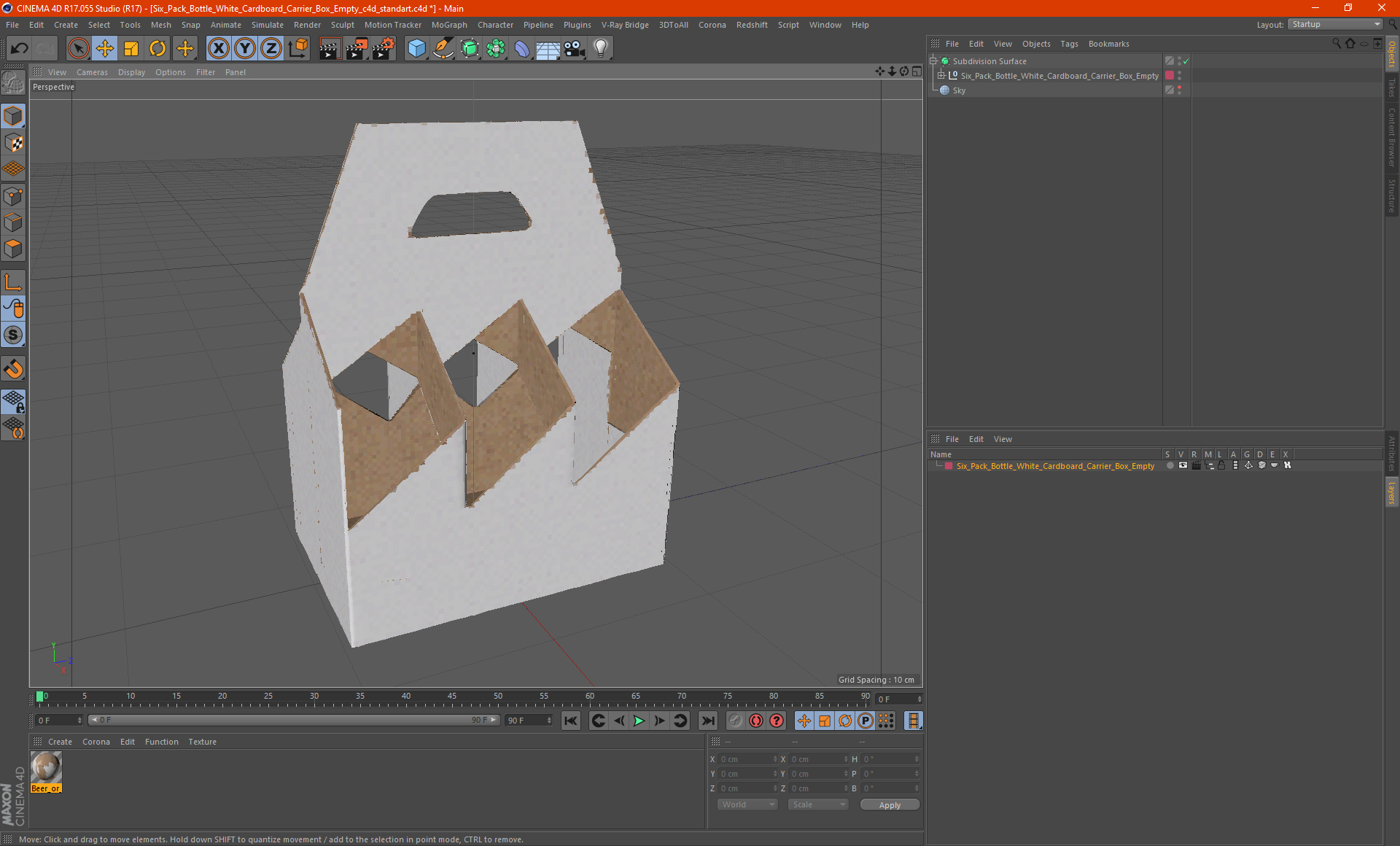Add a Cube primitive object
Viewport: 1400px width, 846px height.
click(416, 49)
